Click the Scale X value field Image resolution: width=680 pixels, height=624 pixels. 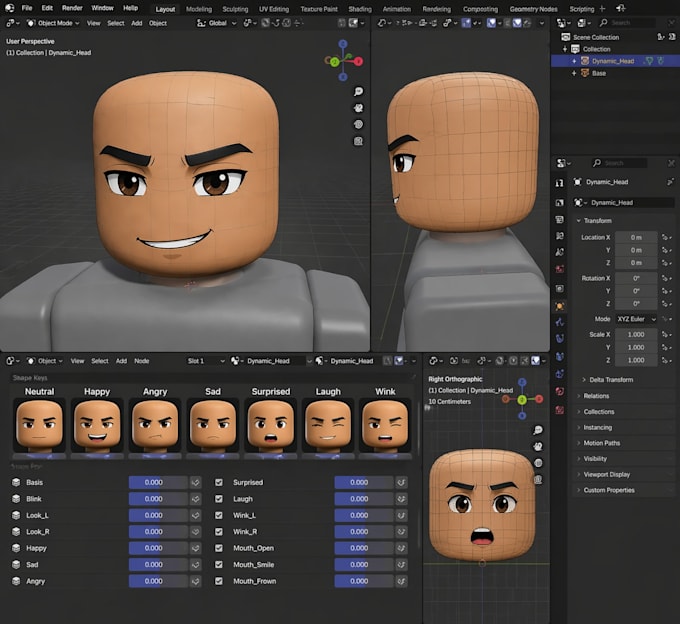click(x=636, y=334)
